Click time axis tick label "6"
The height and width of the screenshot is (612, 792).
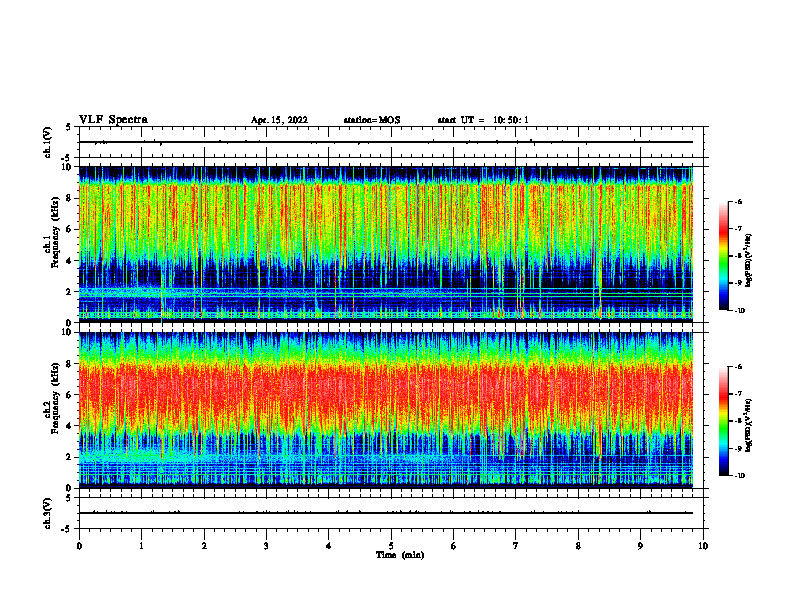coord(454,546)
